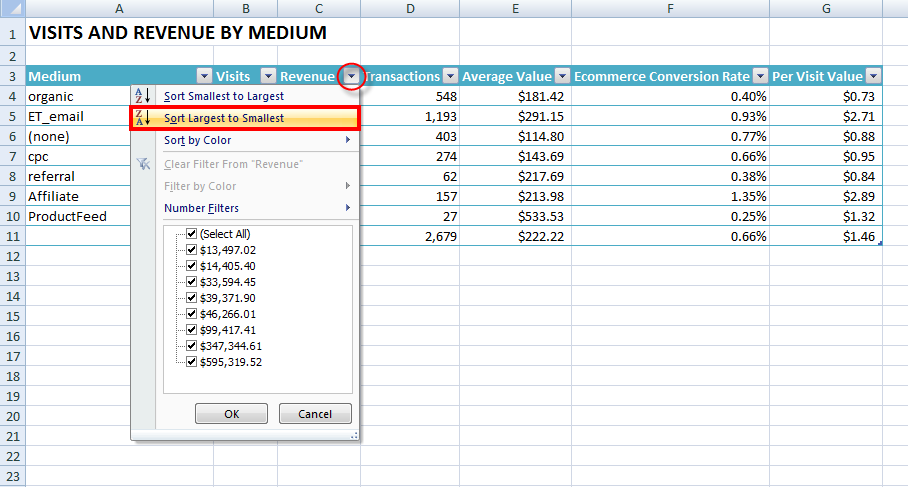The height and width of the screenshot is (487, 908).
Task: Click the $222.22 average value cell
Action: 515,236
